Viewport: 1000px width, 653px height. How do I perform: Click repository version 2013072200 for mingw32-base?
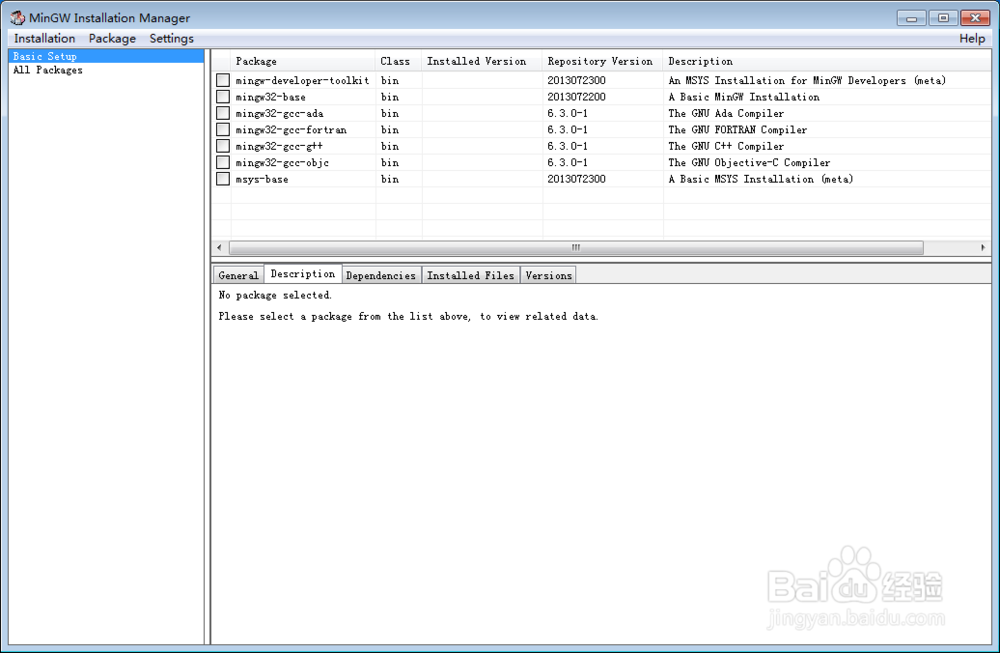click(577, 97)
